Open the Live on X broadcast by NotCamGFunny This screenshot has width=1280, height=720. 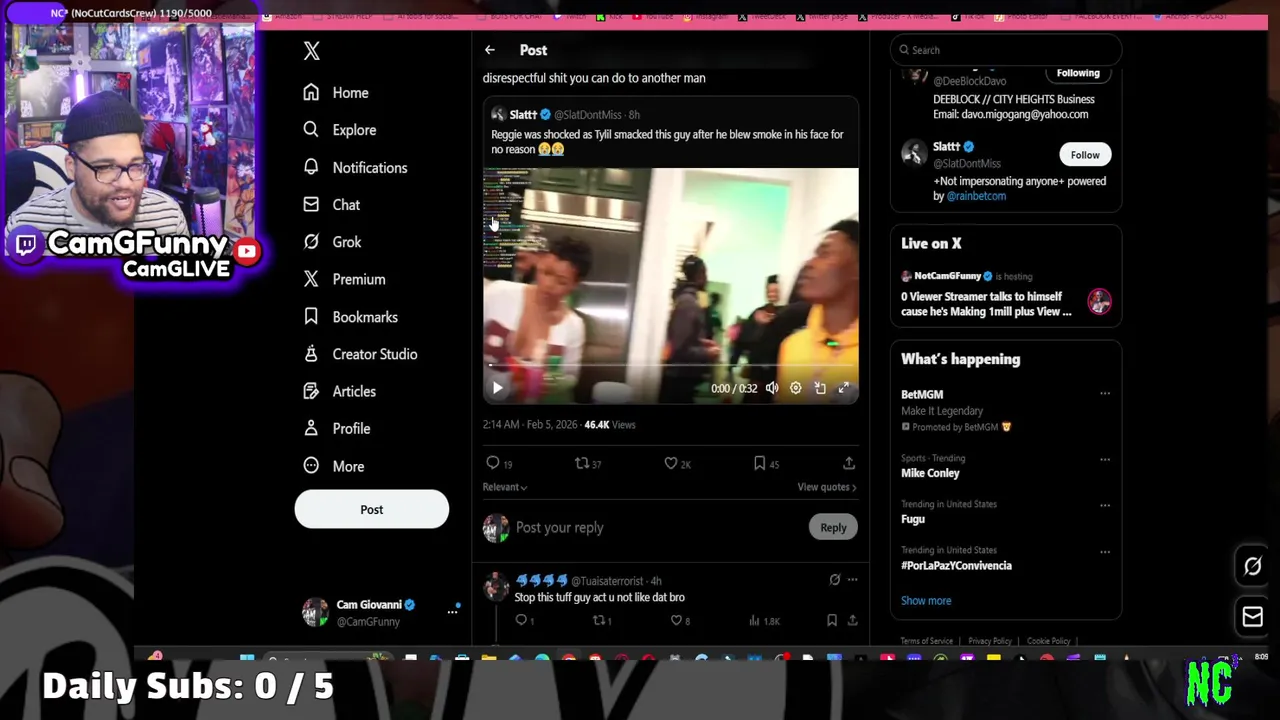(1005, 295)
